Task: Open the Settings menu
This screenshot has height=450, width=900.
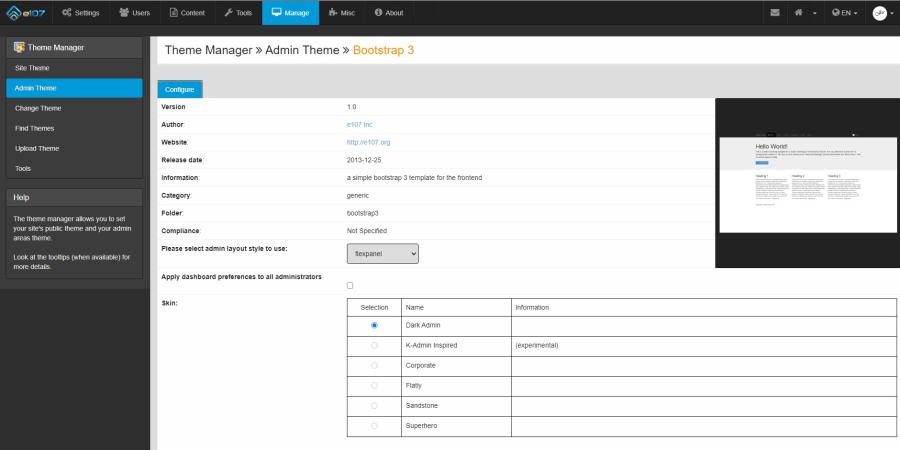Action: (x=80, y=13)
